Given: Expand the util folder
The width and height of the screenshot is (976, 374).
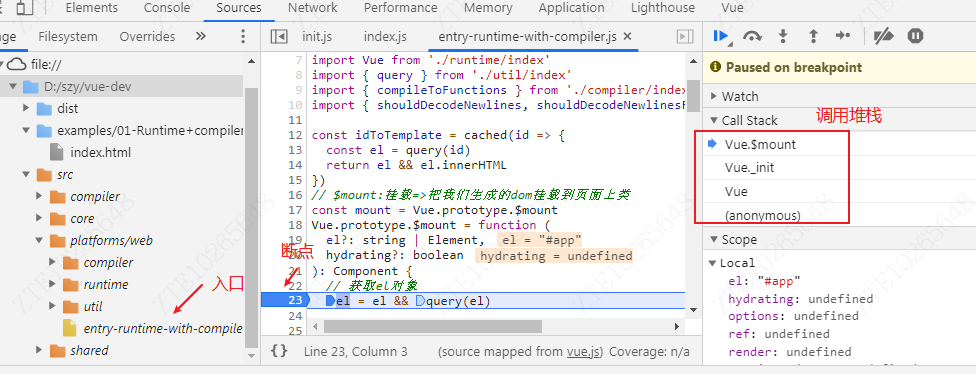Looking at the screenshot, I should click(53, 306).
